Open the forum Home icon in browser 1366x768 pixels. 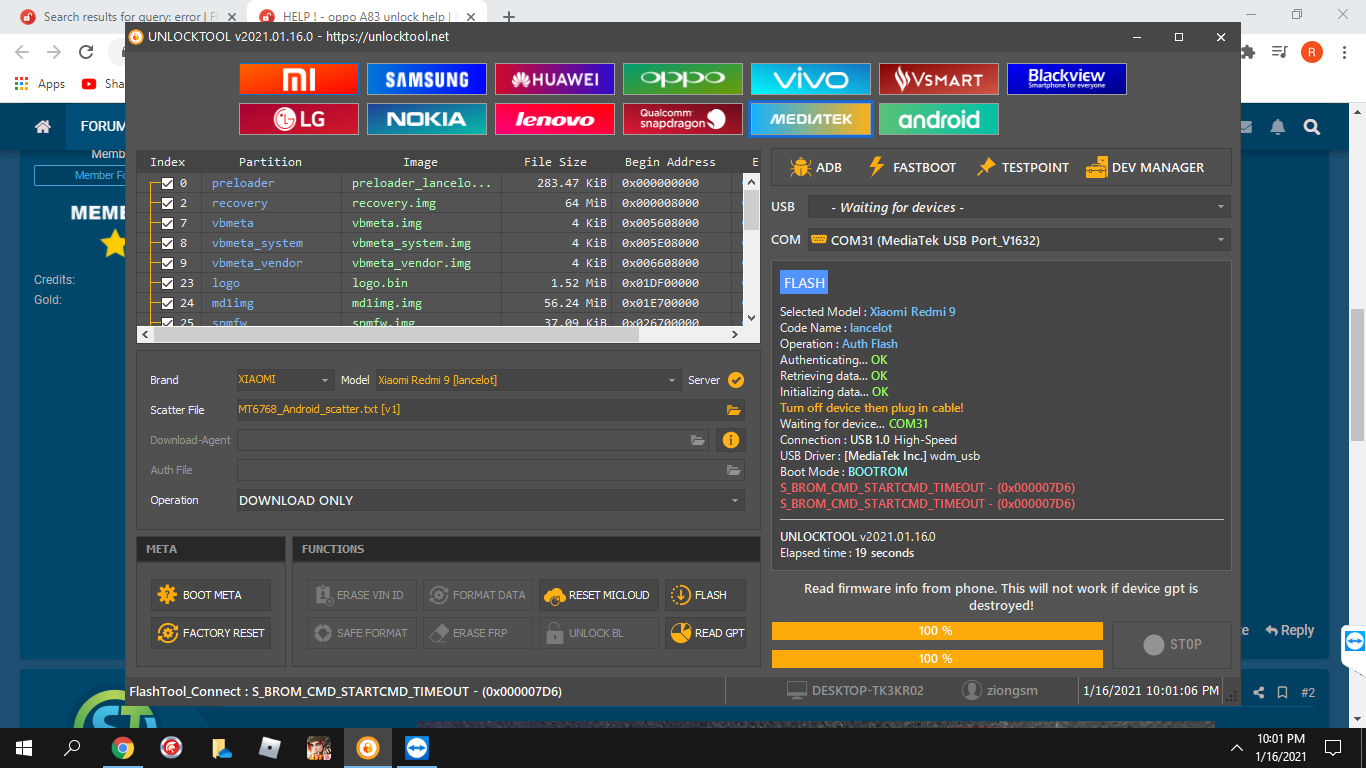point(42,127)
